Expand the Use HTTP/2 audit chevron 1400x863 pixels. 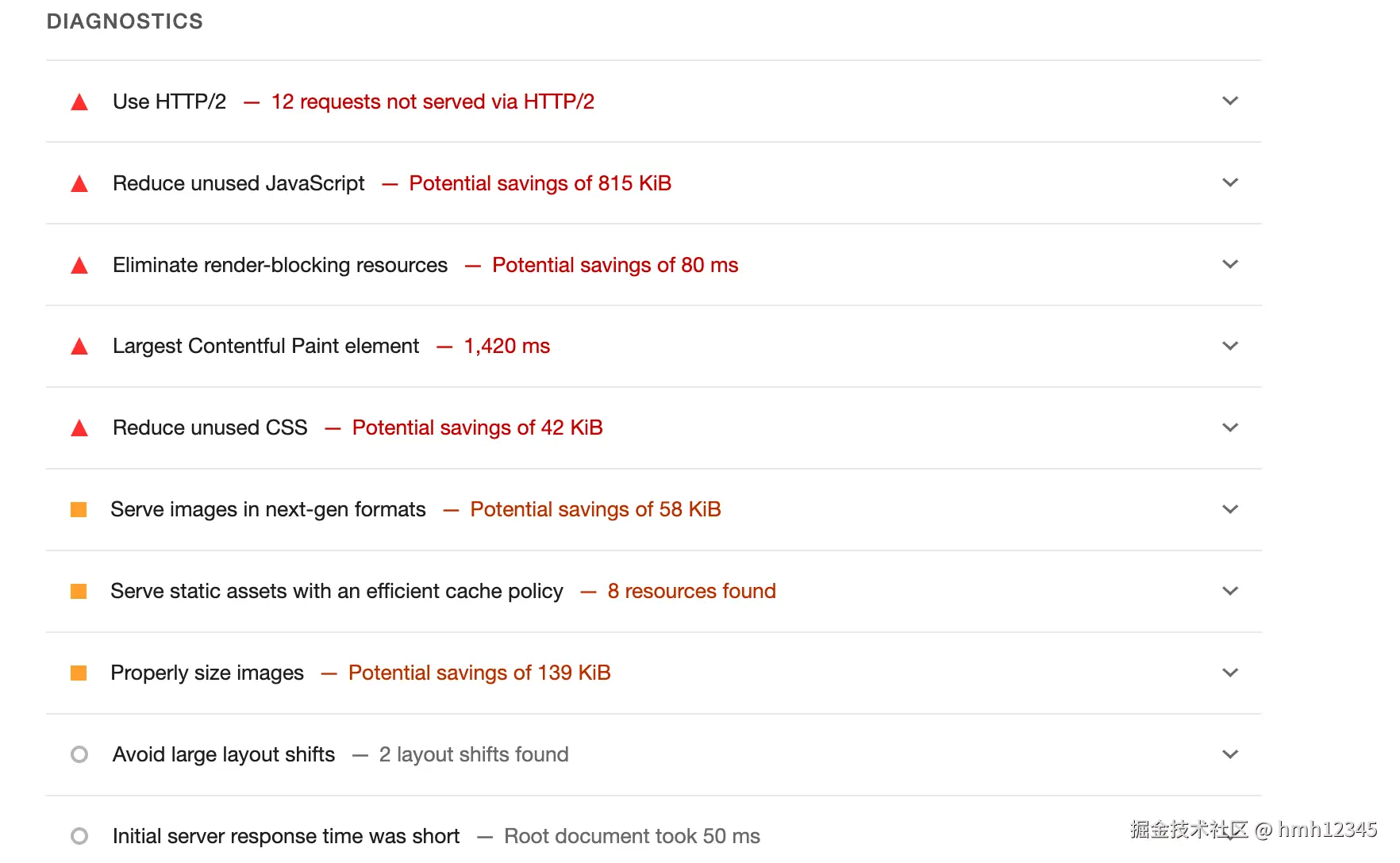click(x=1230, y=101)
